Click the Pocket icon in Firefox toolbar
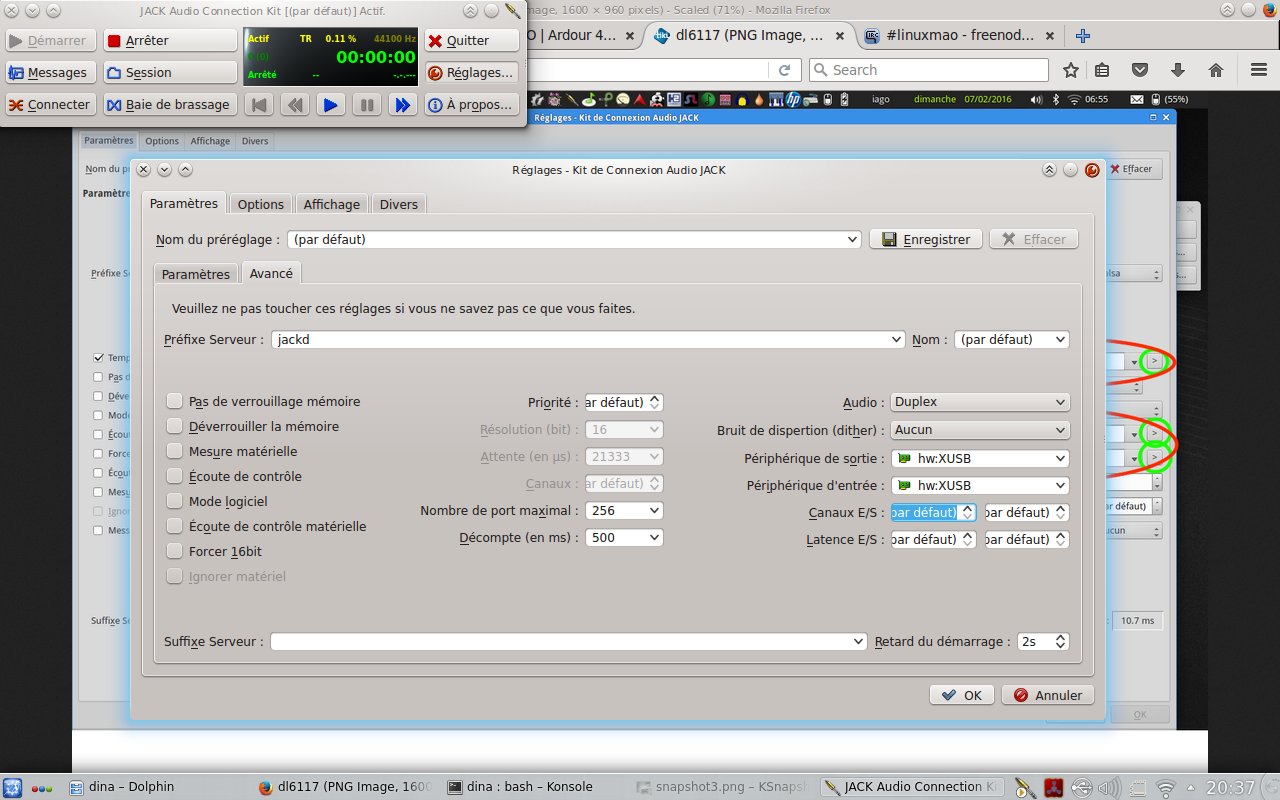1280x800 pixels. point(1140,70)
